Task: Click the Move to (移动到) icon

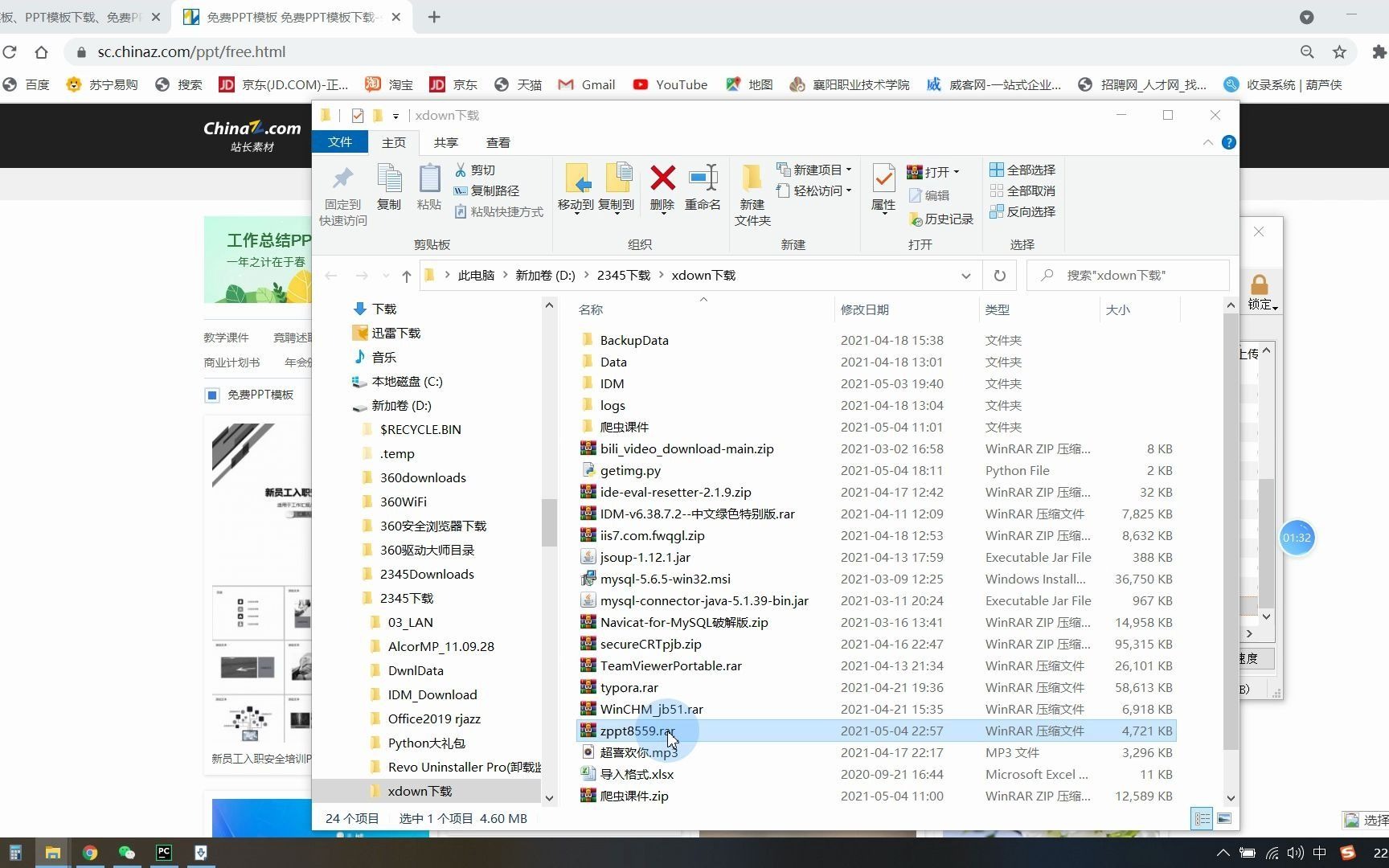Action: click(x=576, y=178)
